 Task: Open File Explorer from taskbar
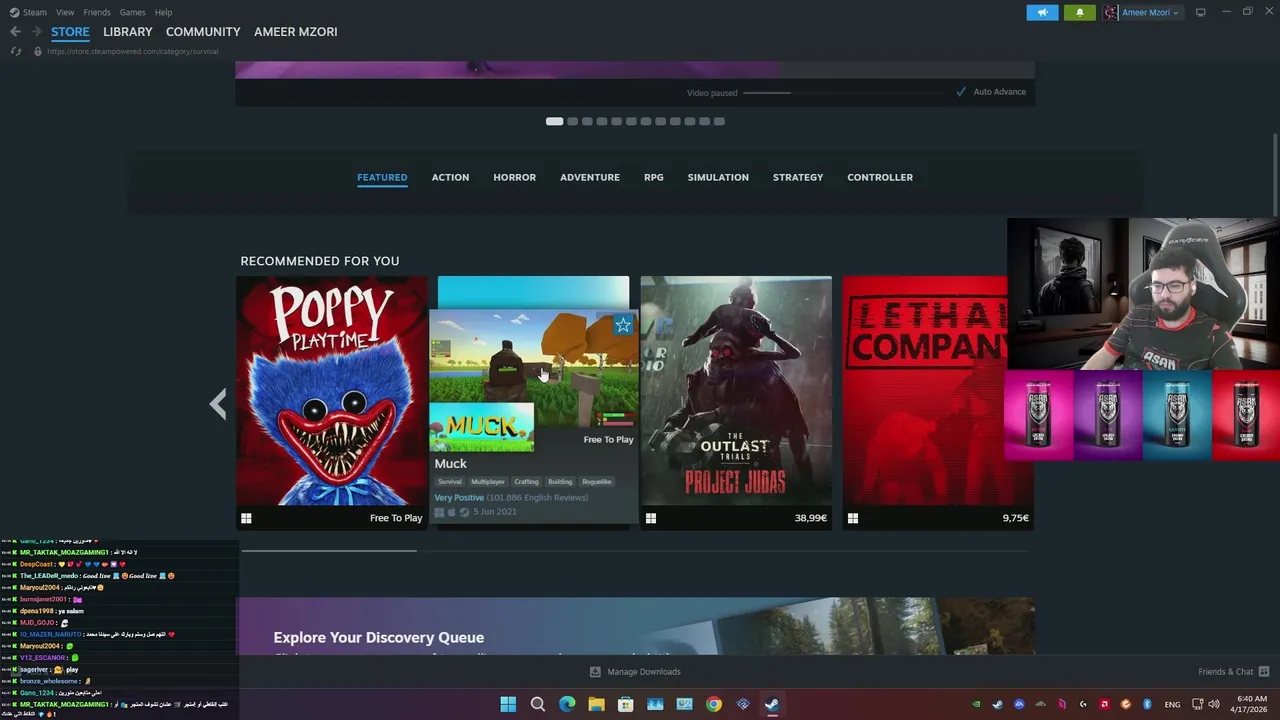click(x=596, y=704)
